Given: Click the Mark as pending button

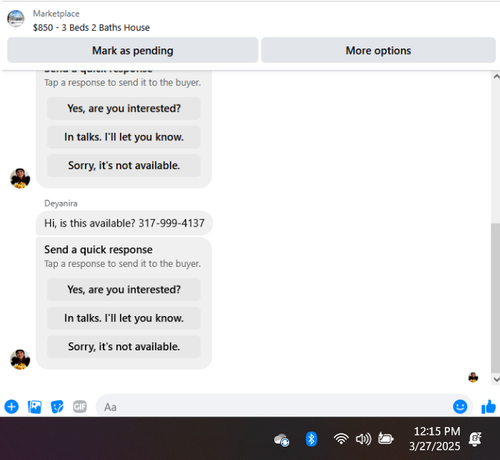Looking at the screenshot, I should pyautogui.click(x=133, y=50).
